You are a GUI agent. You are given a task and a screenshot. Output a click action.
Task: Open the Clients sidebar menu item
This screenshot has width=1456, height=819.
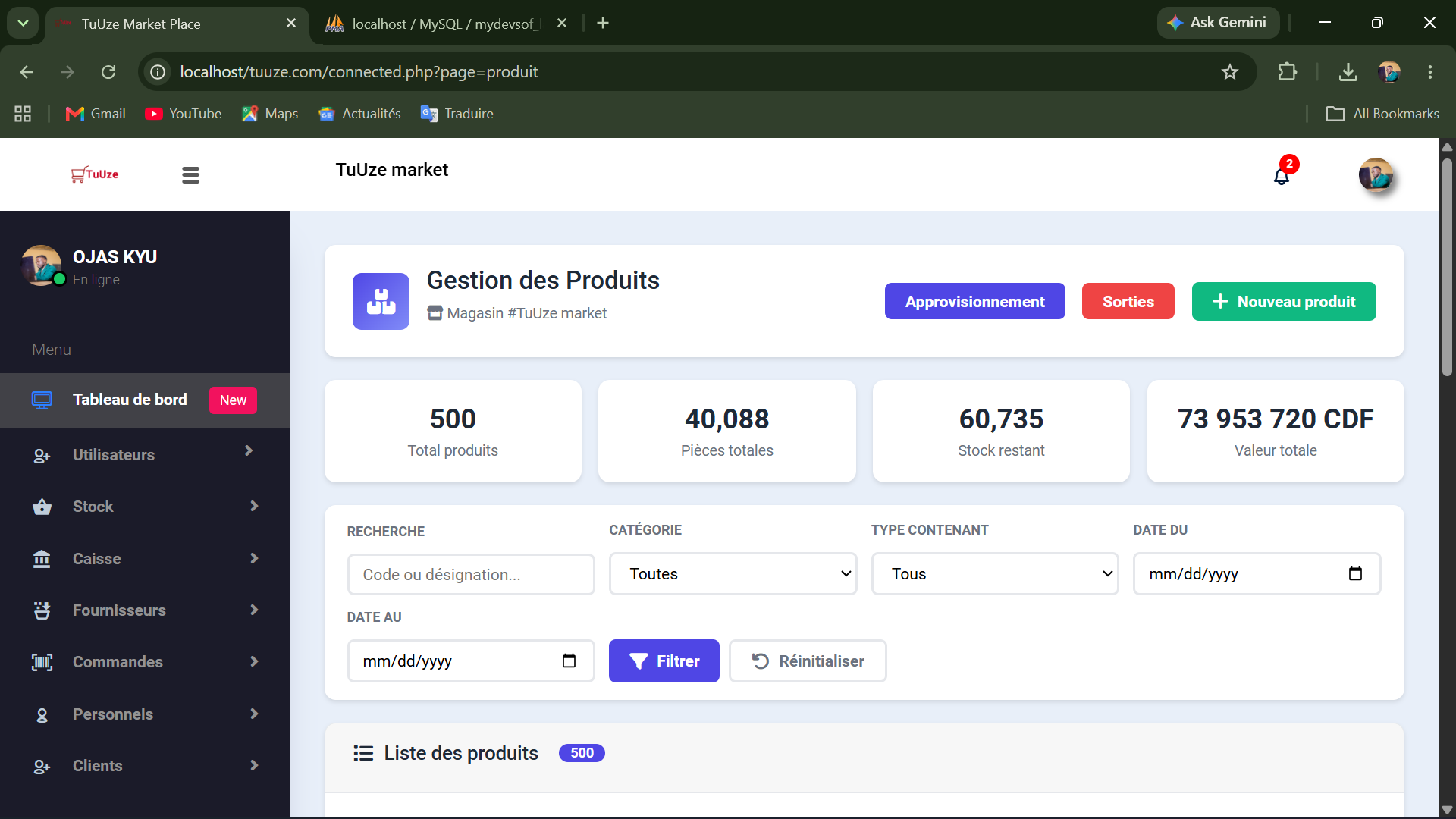[x=145, y=766]
